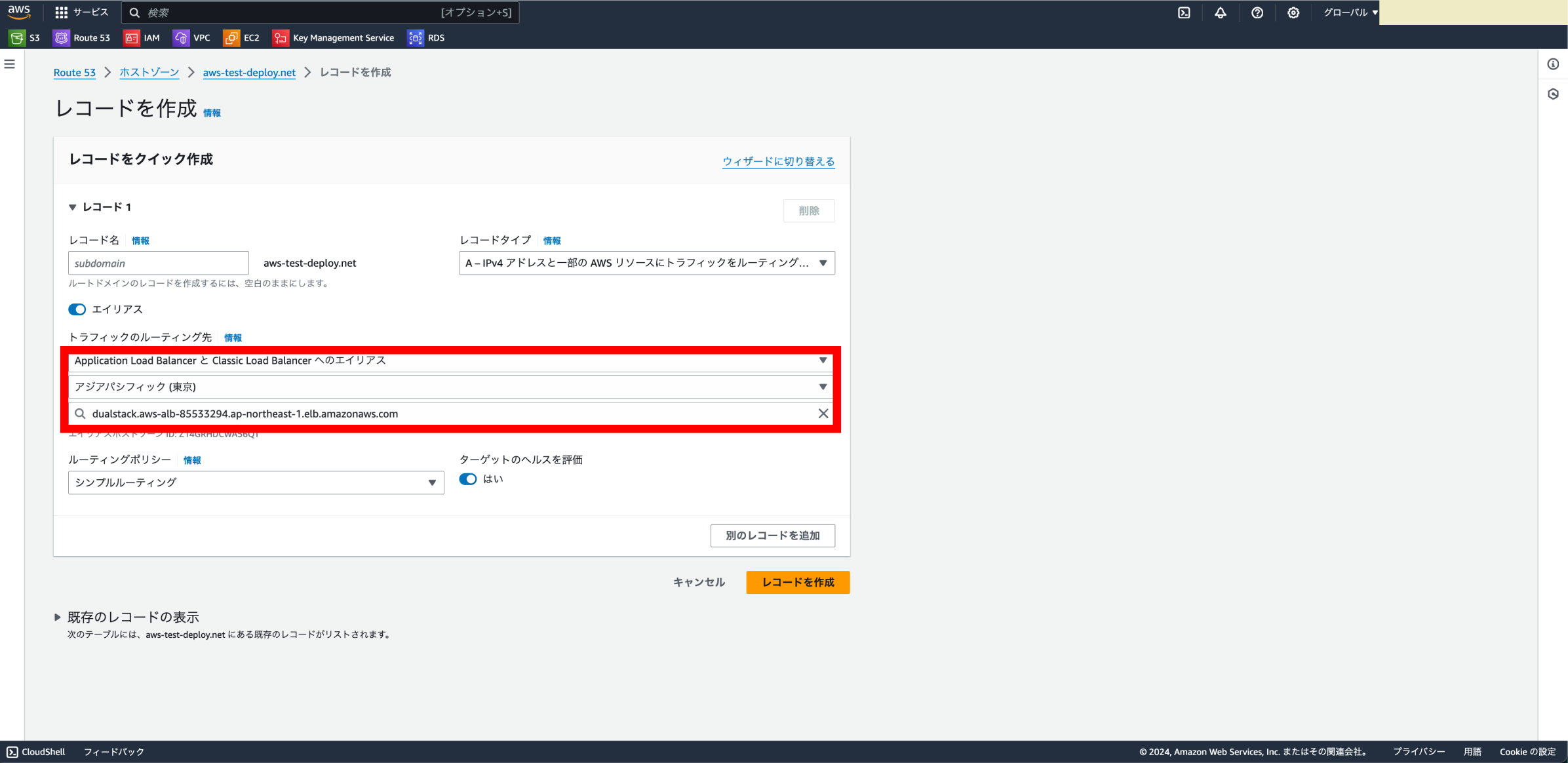
Task: Click the subdomain record name field
Action: point(158,263)
